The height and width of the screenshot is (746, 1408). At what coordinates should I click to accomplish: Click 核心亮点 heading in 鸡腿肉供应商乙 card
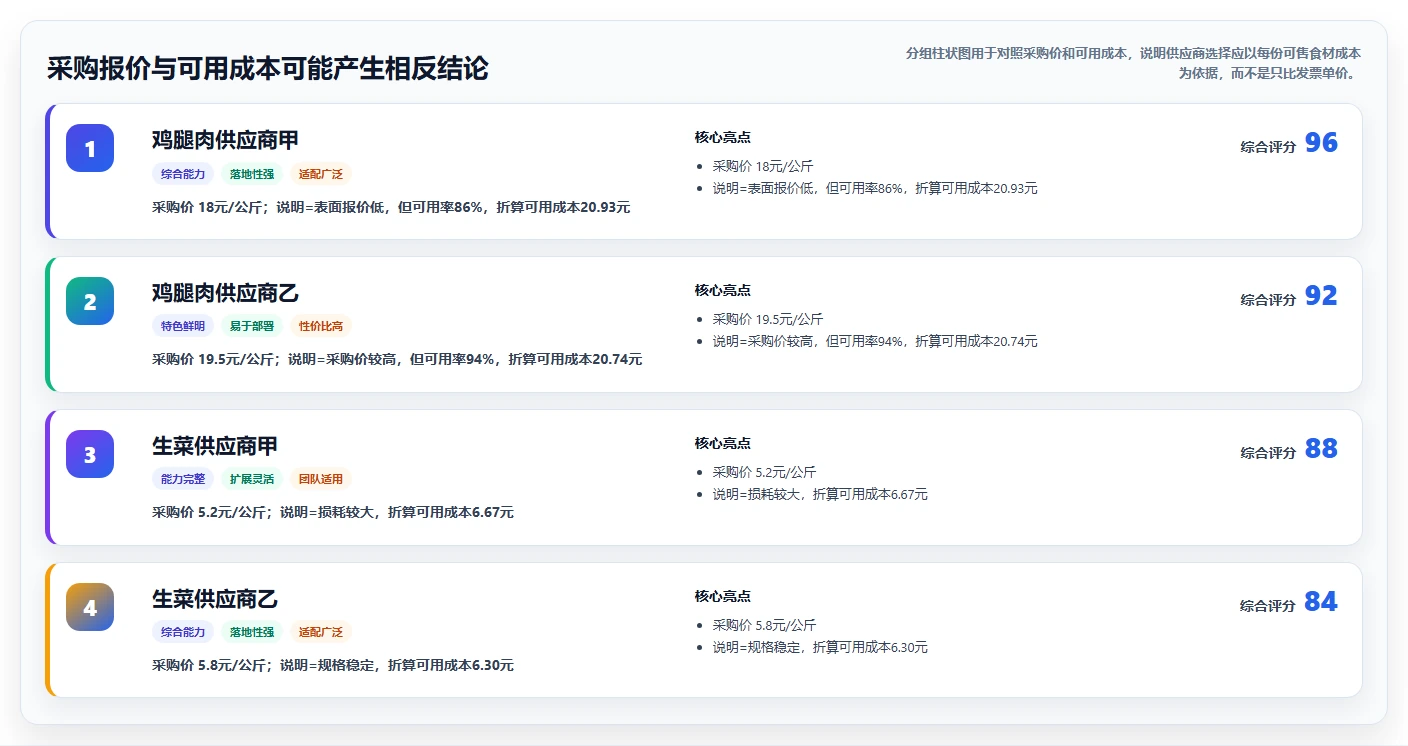click(x=723, y=290)
